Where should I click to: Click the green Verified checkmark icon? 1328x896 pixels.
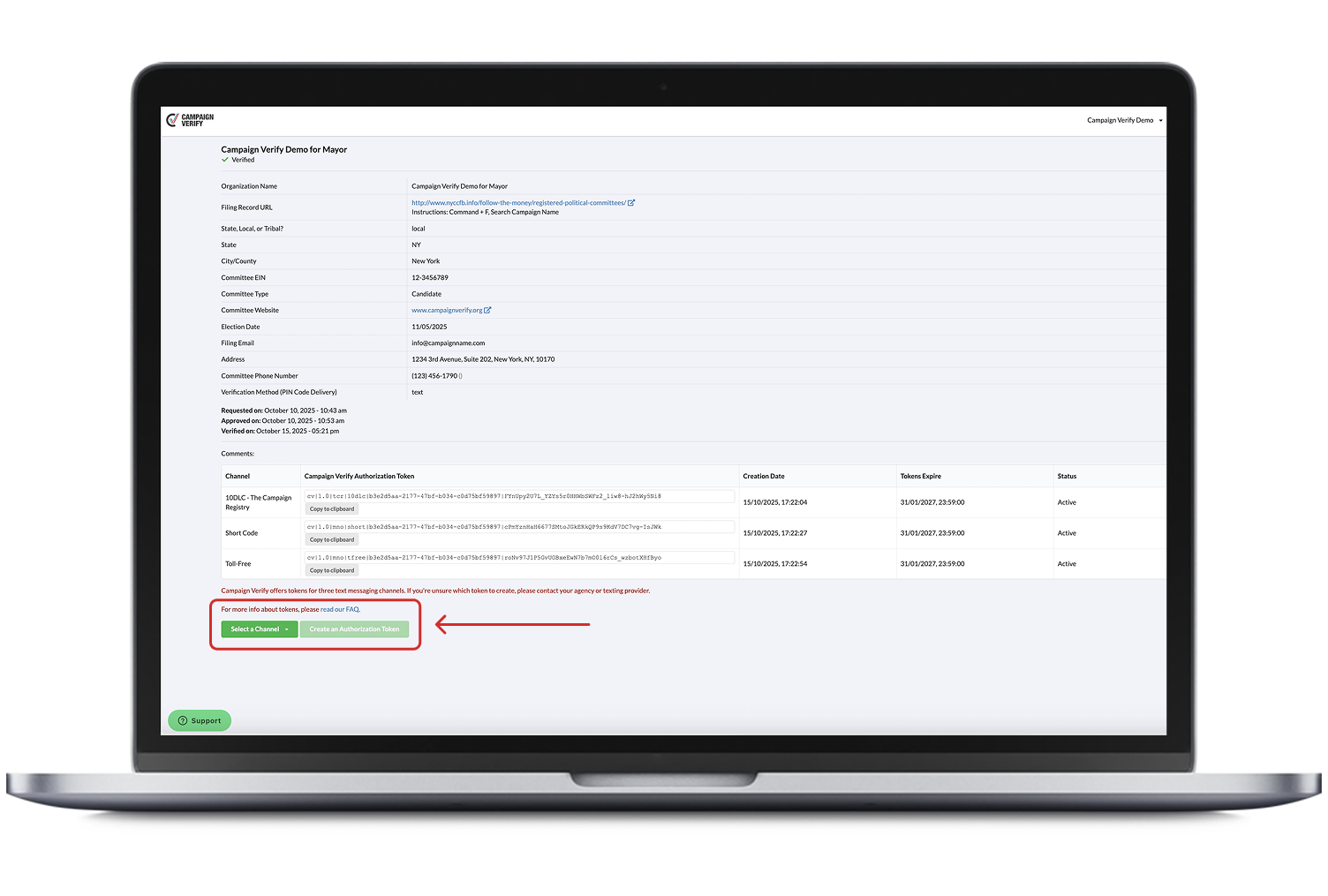point(225,160)
